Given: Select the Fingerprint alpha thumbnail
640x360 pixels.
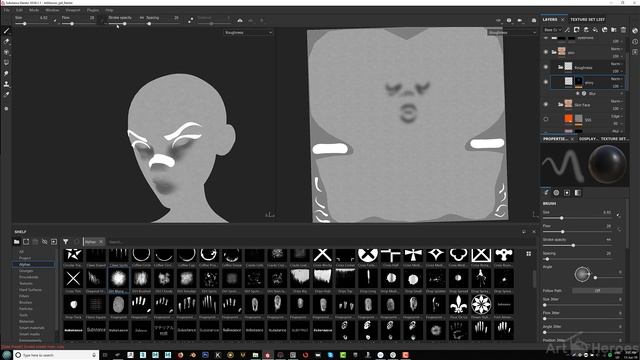Looking at the screenshot, I should [x=118, y=304].
